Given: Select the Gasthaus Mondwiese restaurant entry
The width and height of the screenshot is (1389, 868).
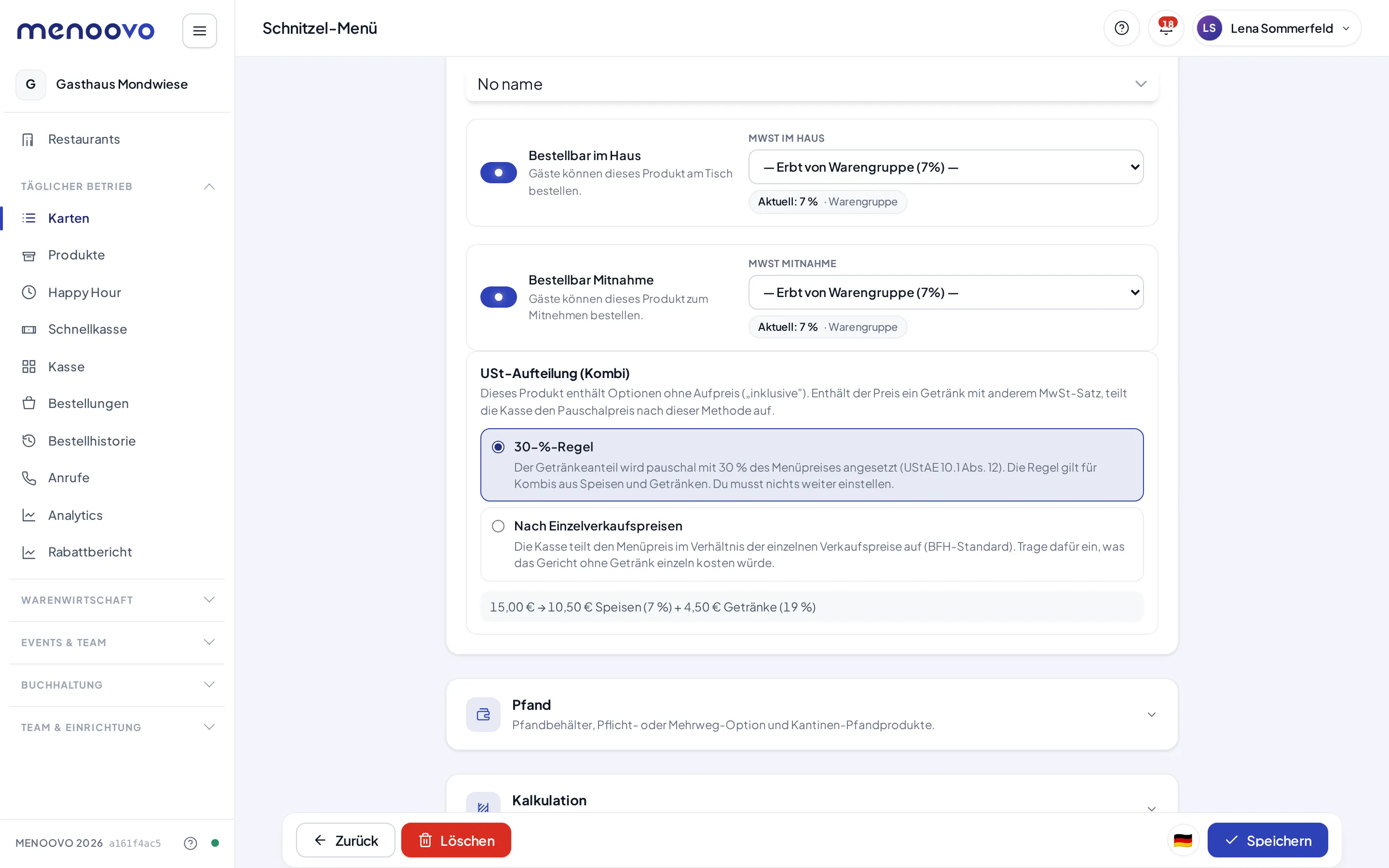Looking at the screenshot, I should pyautogui.click(x=117, y=84).
